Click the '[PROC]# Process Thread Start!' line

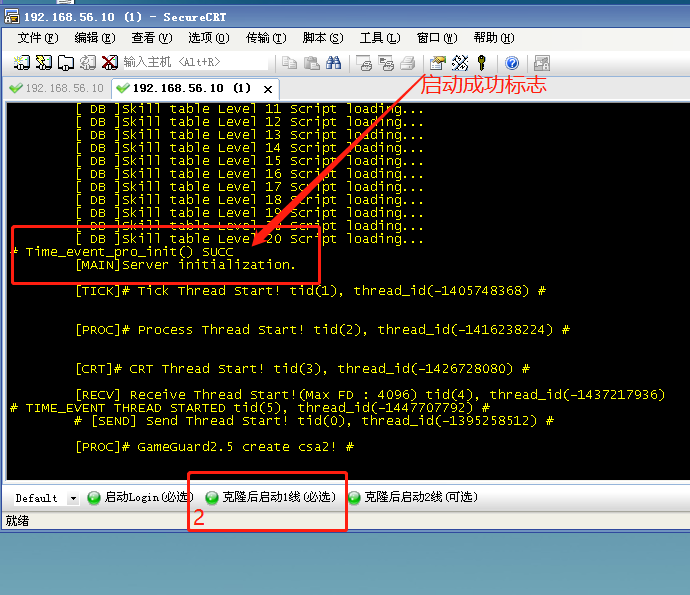coord(323,330)
